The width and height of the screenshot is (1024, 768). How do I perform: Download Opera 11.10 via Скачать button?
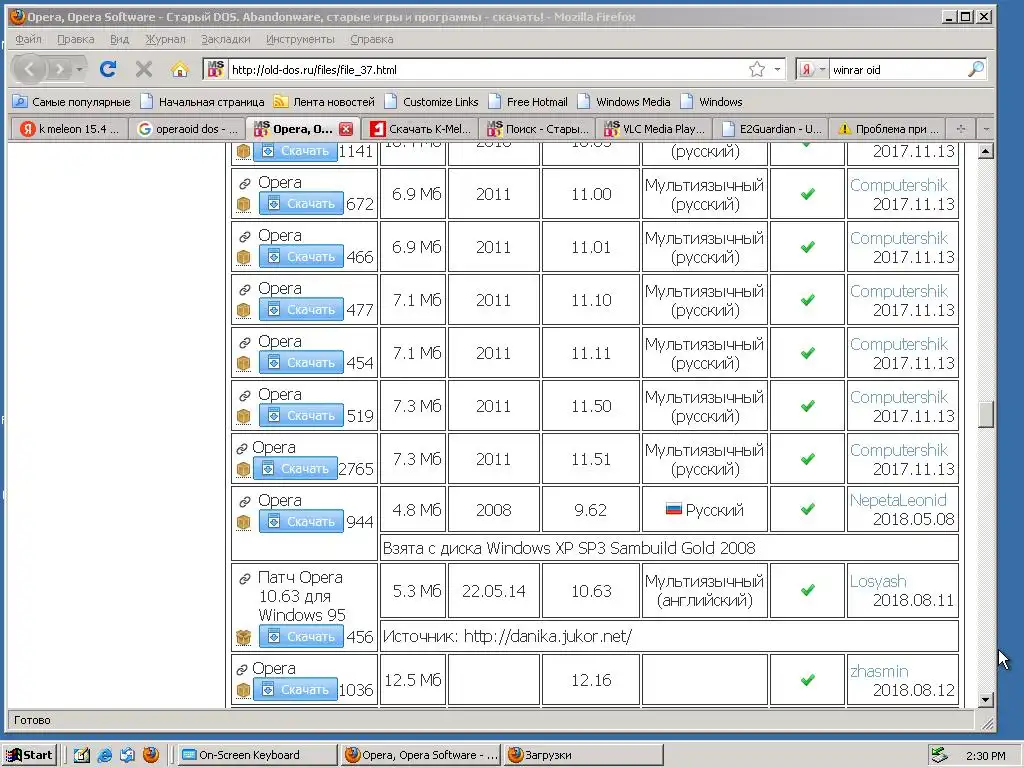click(x=301, y=310)
